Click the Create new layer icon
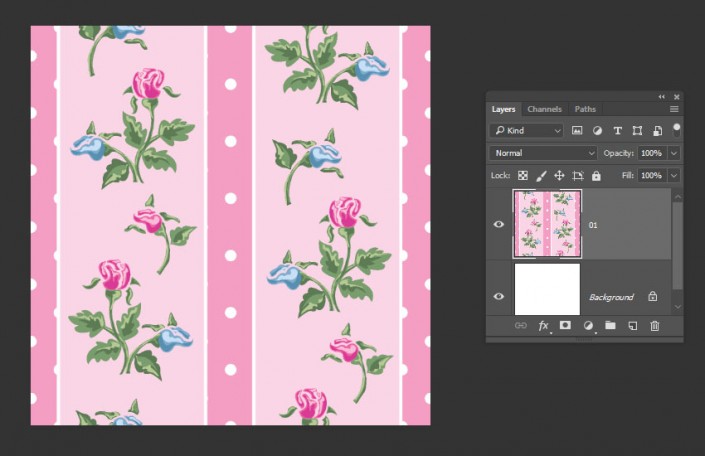This screenshot has height=456, width=705. coord(632,326)
